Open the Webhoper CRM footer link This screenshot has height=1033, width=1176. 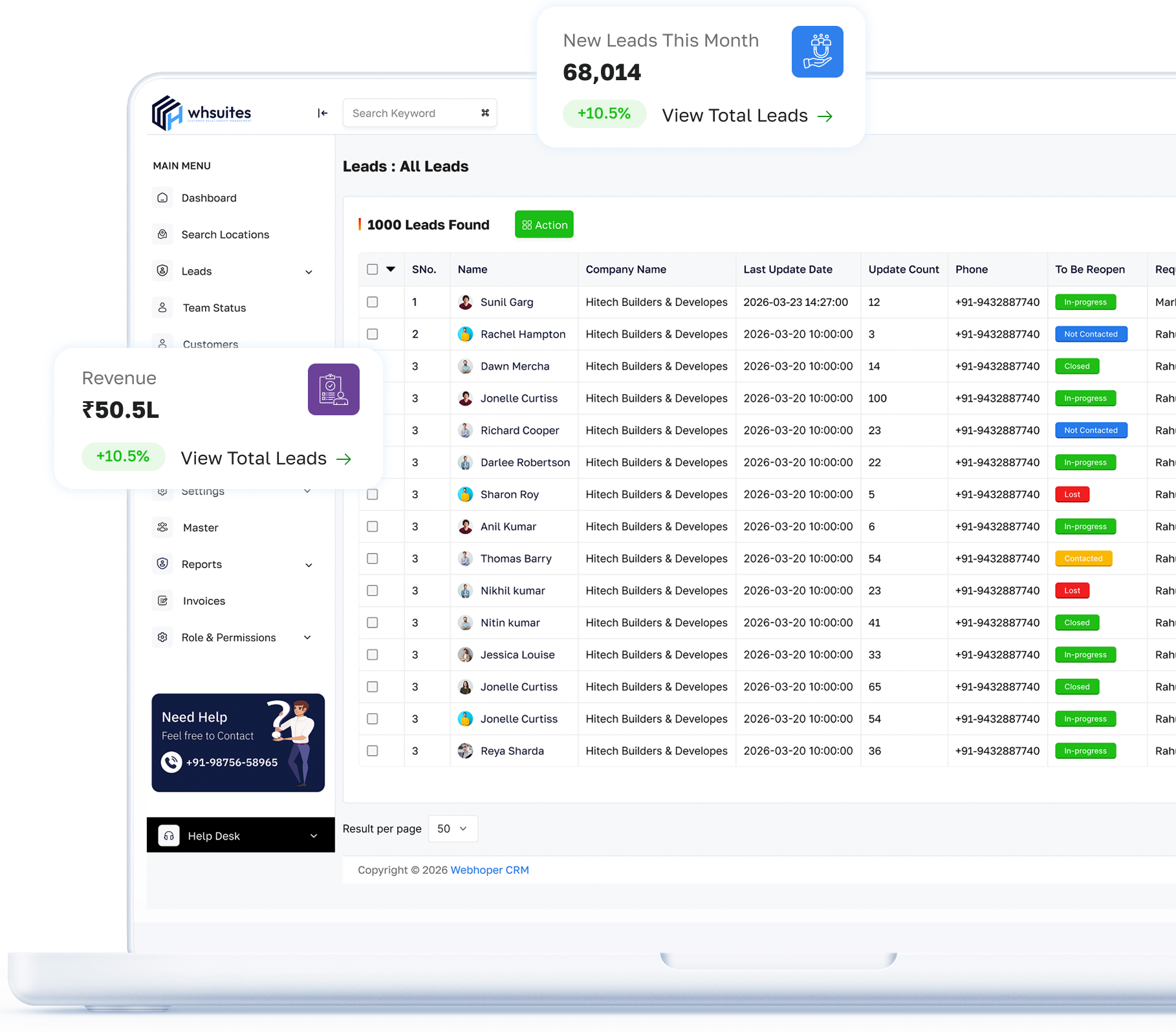coord(490,870)
